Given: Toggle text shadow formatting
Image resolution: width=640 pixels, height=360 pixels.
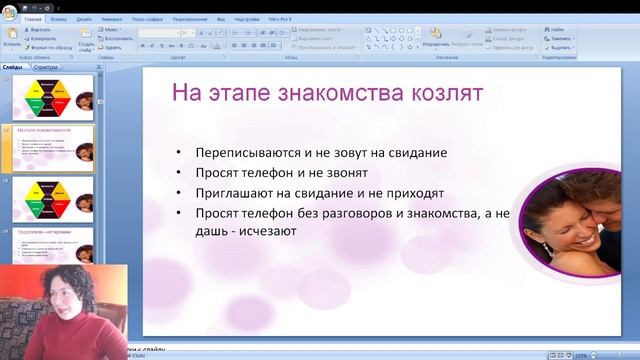Looking at the screenshot, I should [x=182, y=46].
